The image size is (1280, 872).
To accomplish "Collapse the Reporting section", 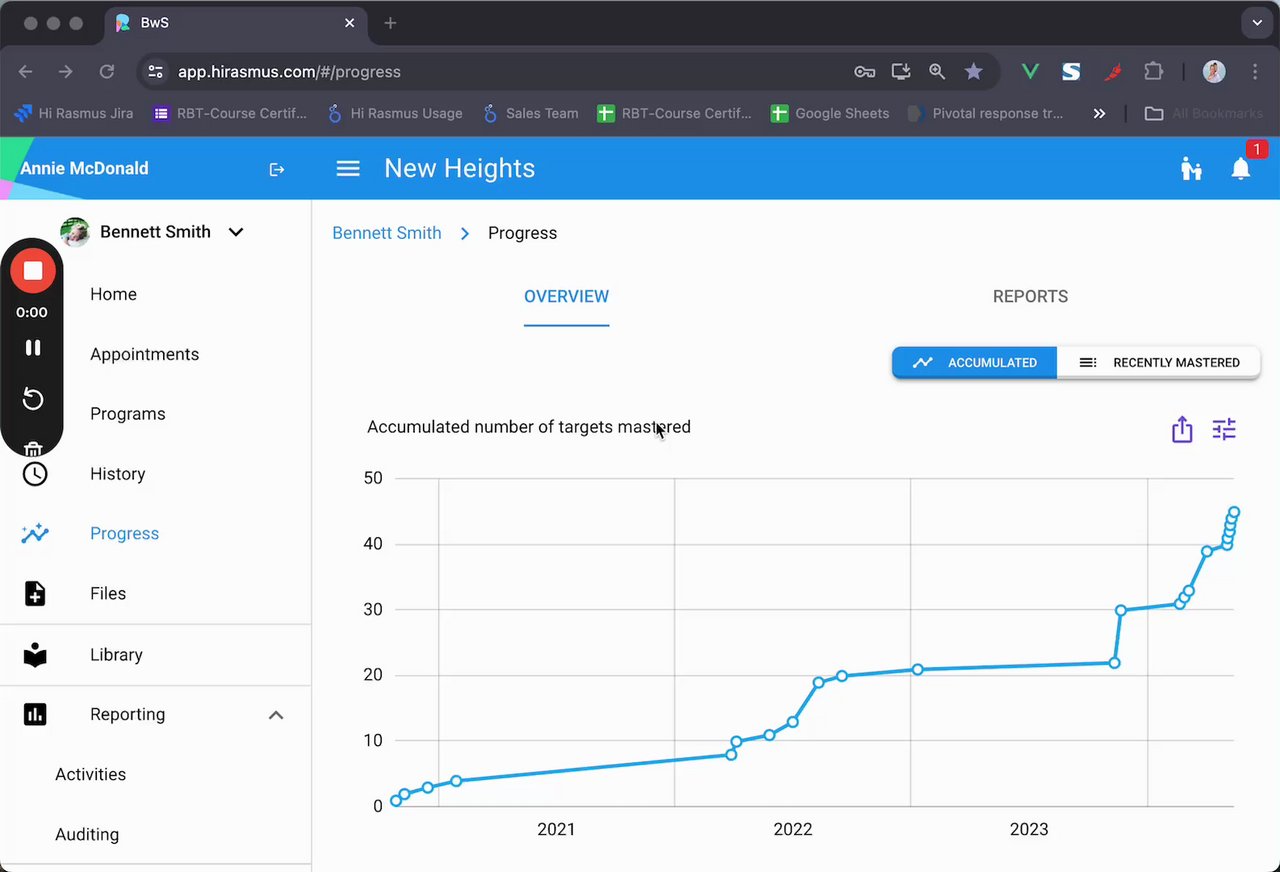I will click(276, 715).
